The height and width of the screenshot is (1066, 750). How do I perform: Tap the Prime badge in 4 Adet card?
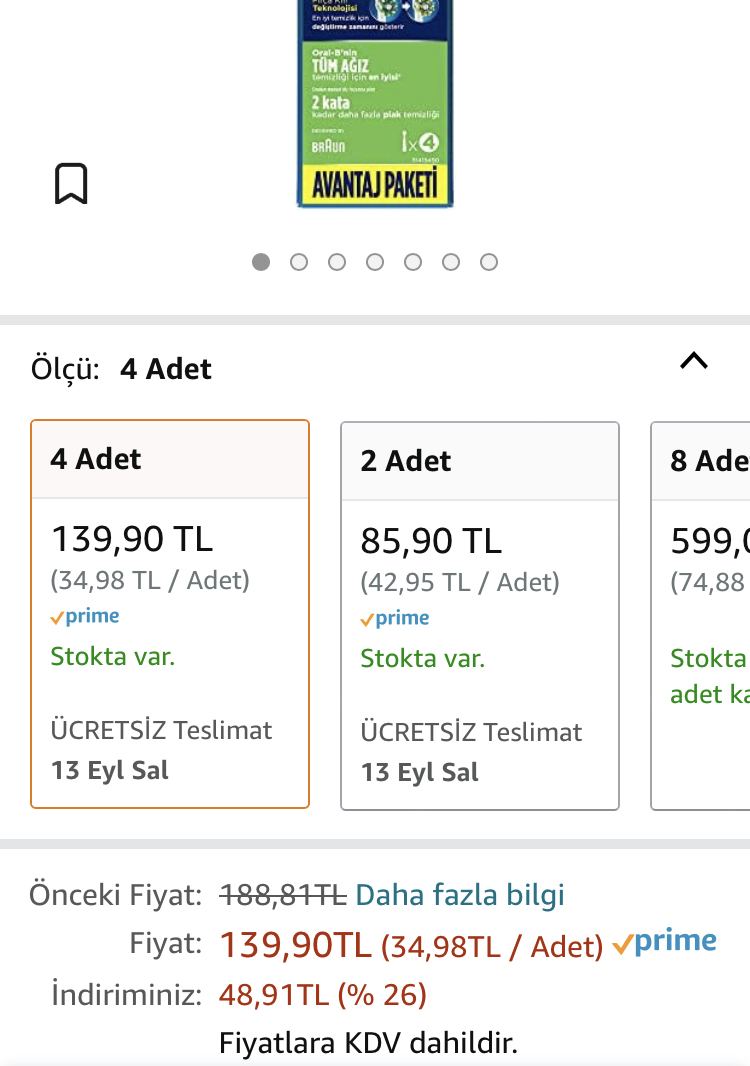pos(85,617)
